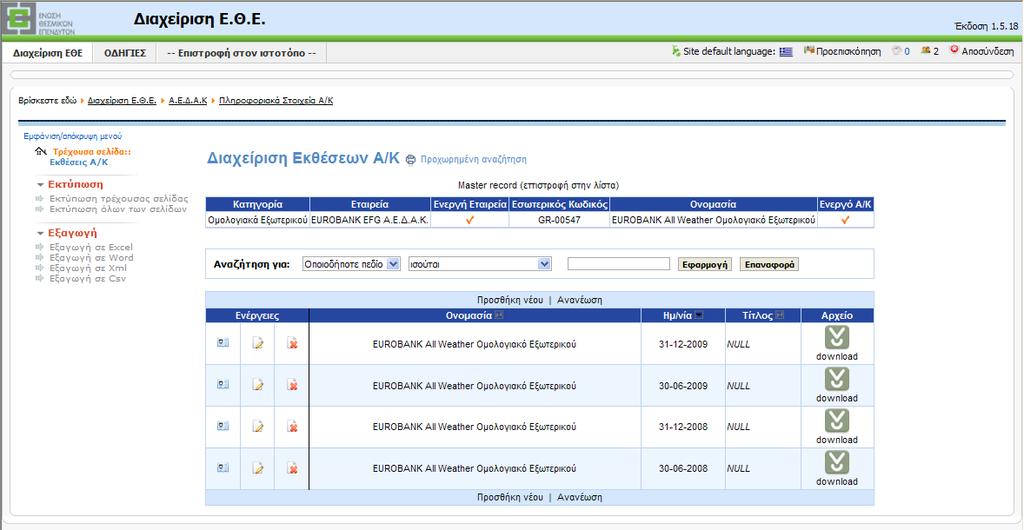This screenshot has width=1024, height=530.
Task: Open the Οποιοδήποτε πεδίο field dropdown
Action: point(351,264)
